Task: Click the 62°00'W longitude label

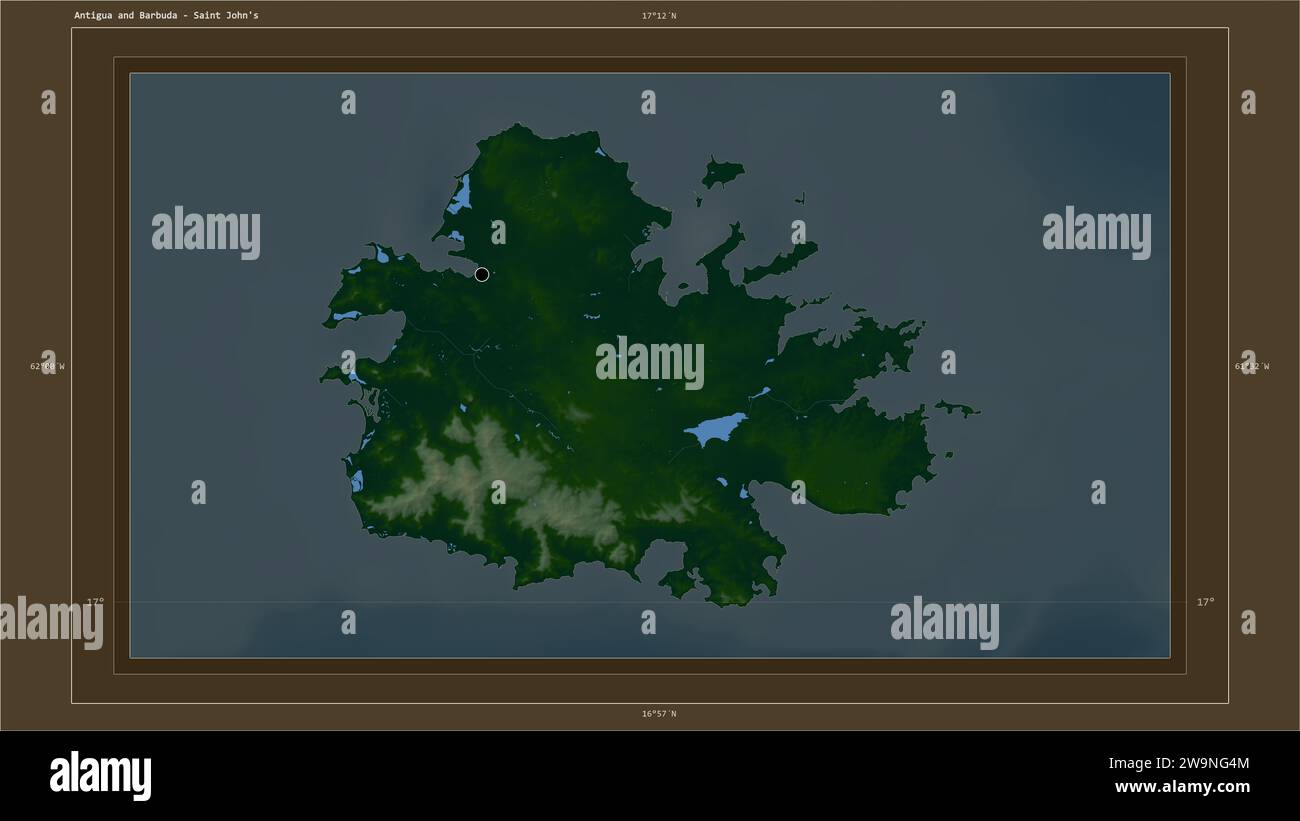Action: click(47, 366)
